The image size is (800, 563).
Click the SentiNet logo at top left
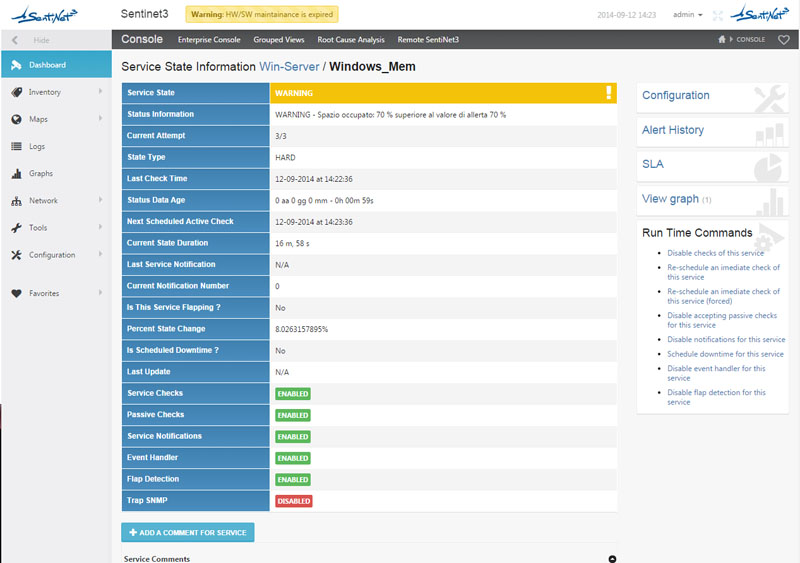coord(44,15)
